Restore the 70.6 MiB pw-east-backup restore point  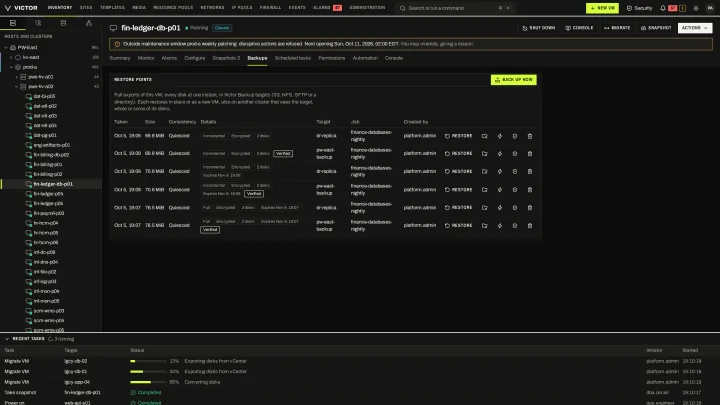458,189
